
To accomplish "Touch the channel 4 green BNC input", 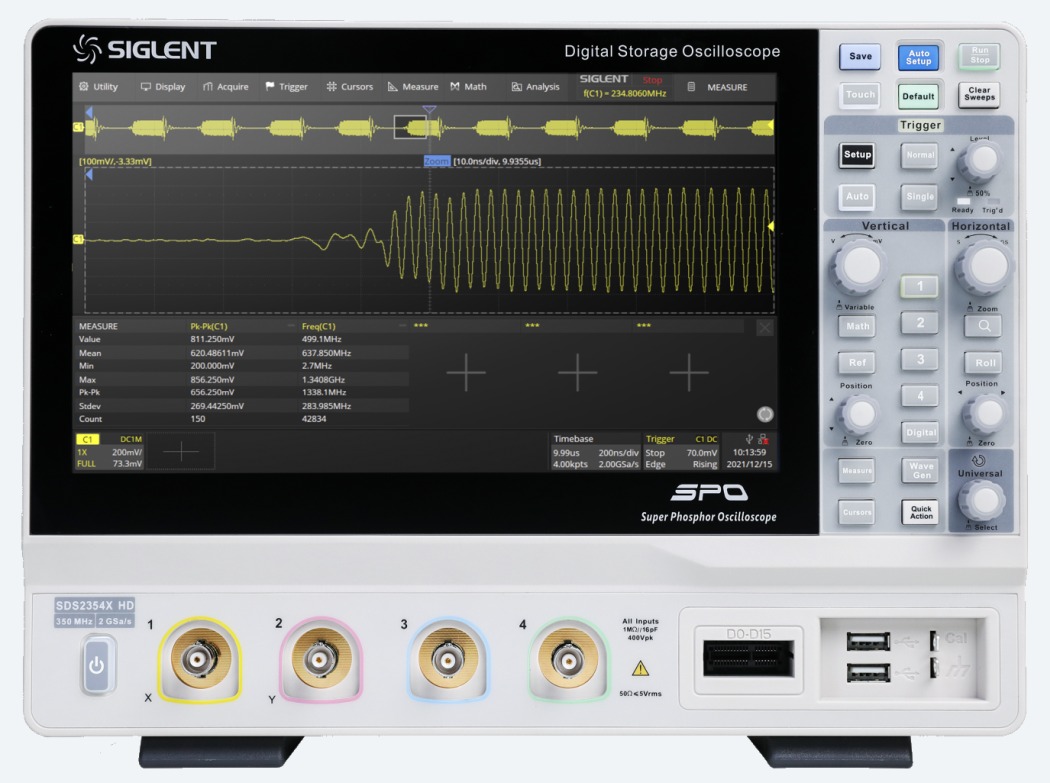I will pyautogui.click(x=569, y=660).
